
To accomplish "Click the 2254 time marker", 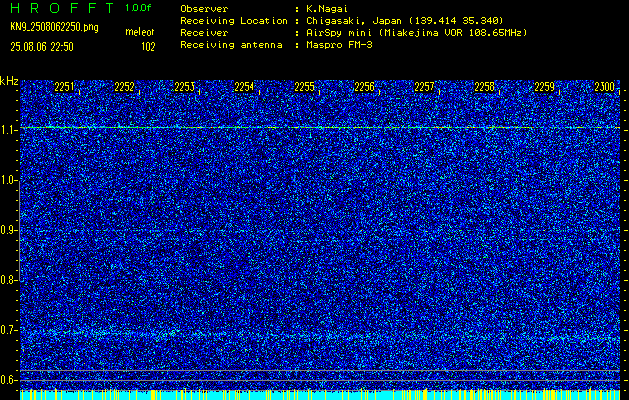I will tap(244, 87).
